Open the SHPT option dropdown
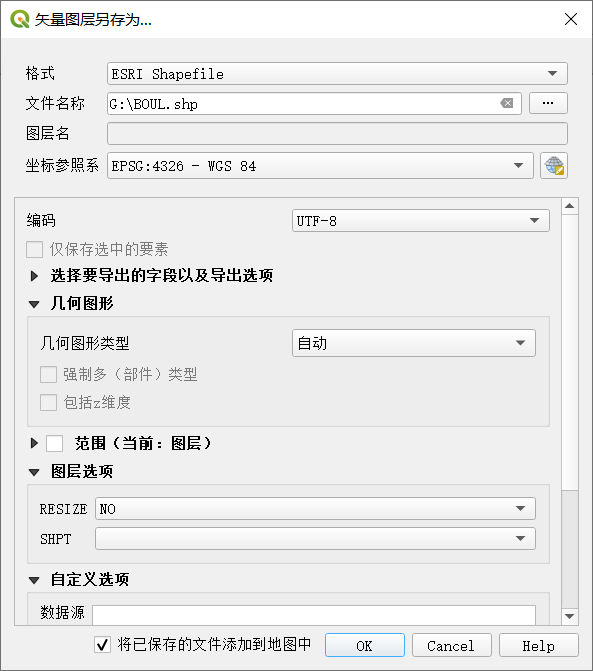The image size is (593, 671). tap(315, 538)
